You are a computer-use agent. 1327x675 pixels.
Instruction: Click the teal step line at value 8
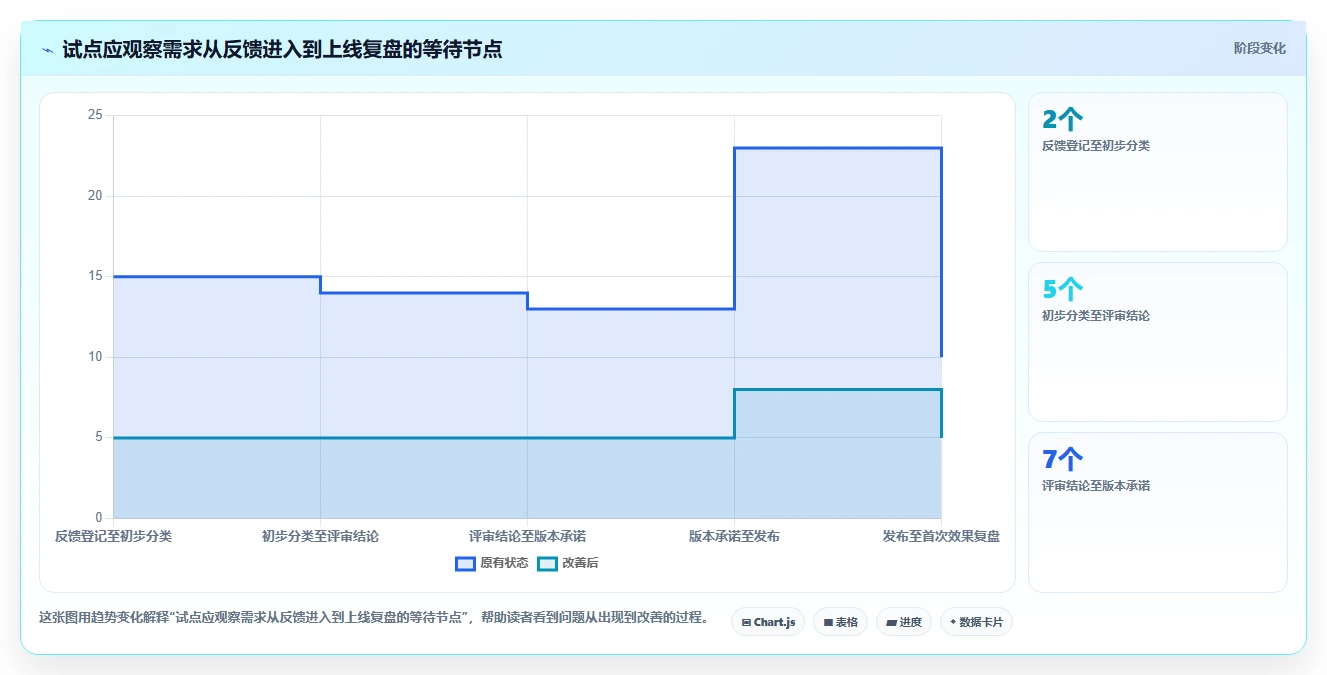(x=838, y=389)
